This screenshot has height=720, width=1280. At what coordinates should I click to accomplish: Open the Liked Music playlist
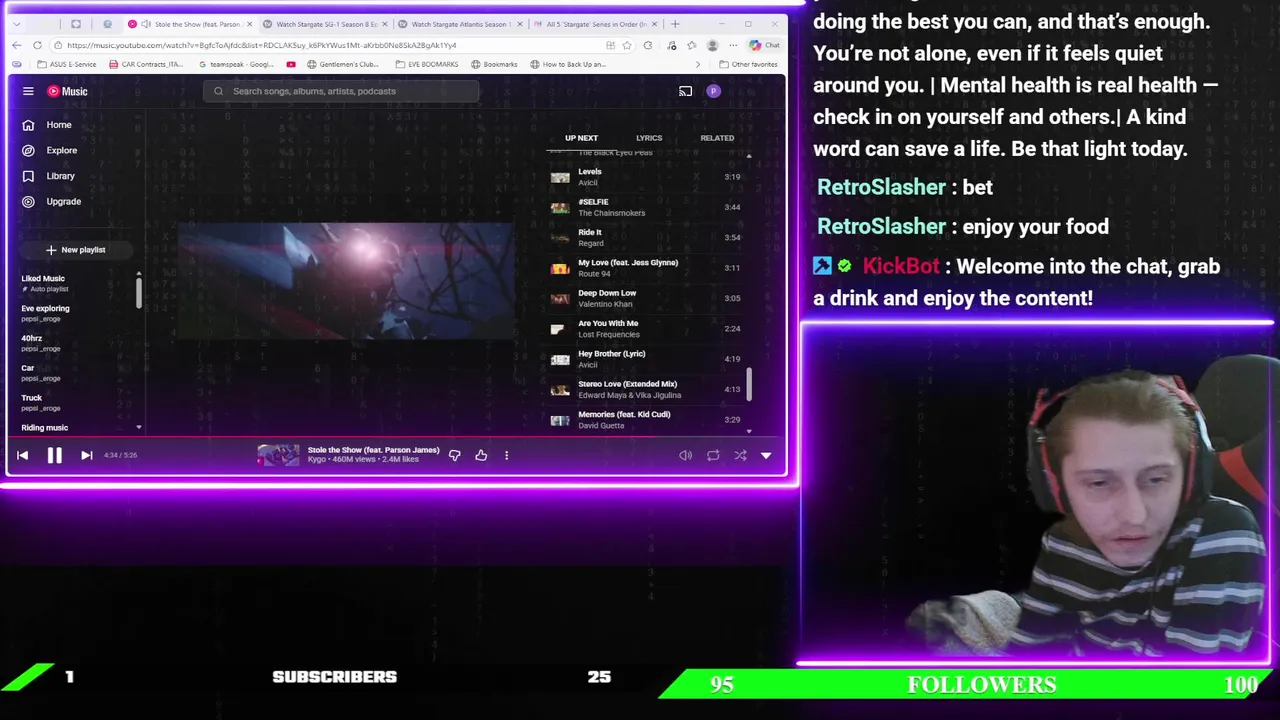45,283
